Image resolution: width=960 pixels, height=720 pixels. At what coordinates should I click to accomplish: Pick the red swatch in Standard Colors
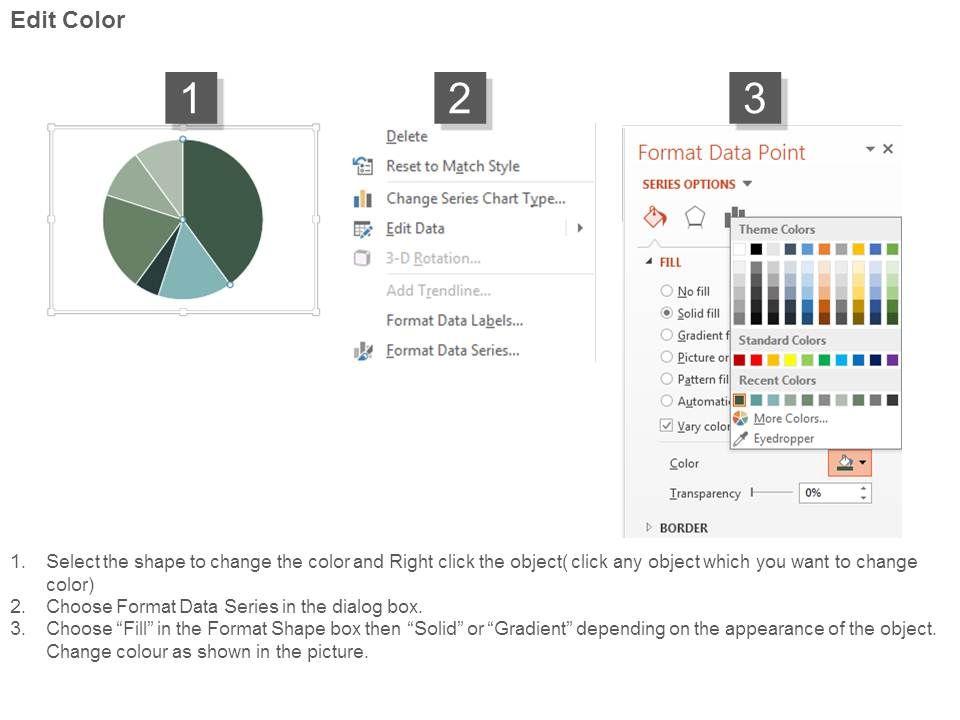pyautogui.click(x=756, y=360)
